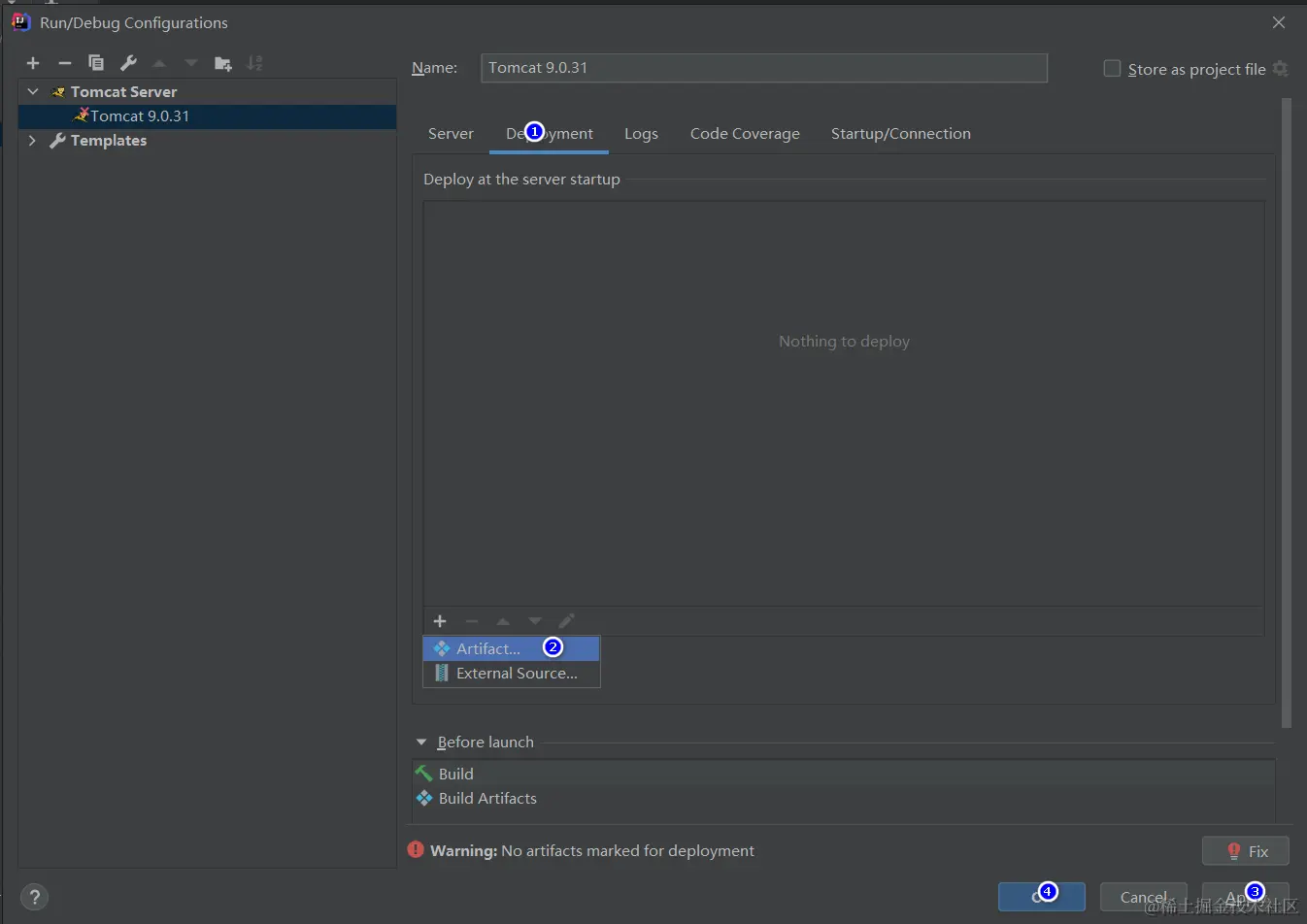Open help with question mark button
This screenshot has width=1307, height=924.
coord(34,898)
